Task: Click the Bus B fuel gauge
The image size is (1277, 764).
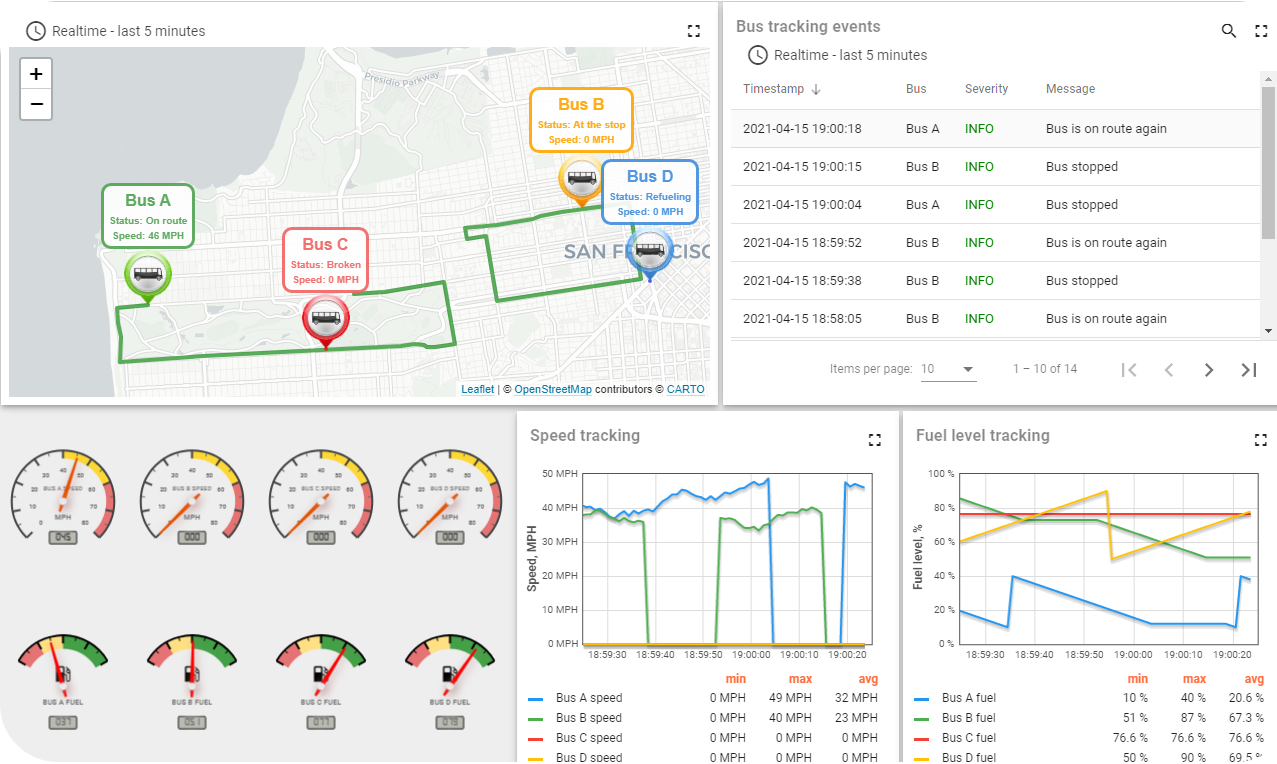Action: click(x=192, y=679)
